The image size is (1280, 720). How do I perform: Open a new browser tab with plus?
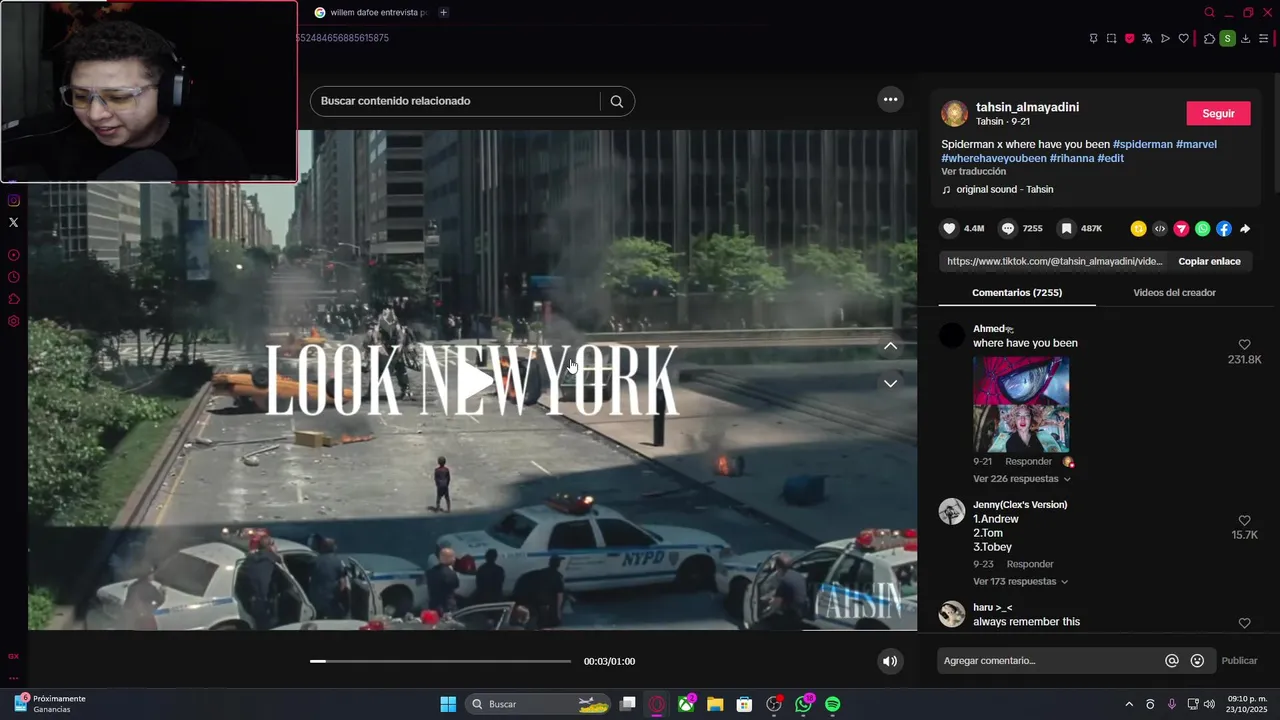(443, 12)
